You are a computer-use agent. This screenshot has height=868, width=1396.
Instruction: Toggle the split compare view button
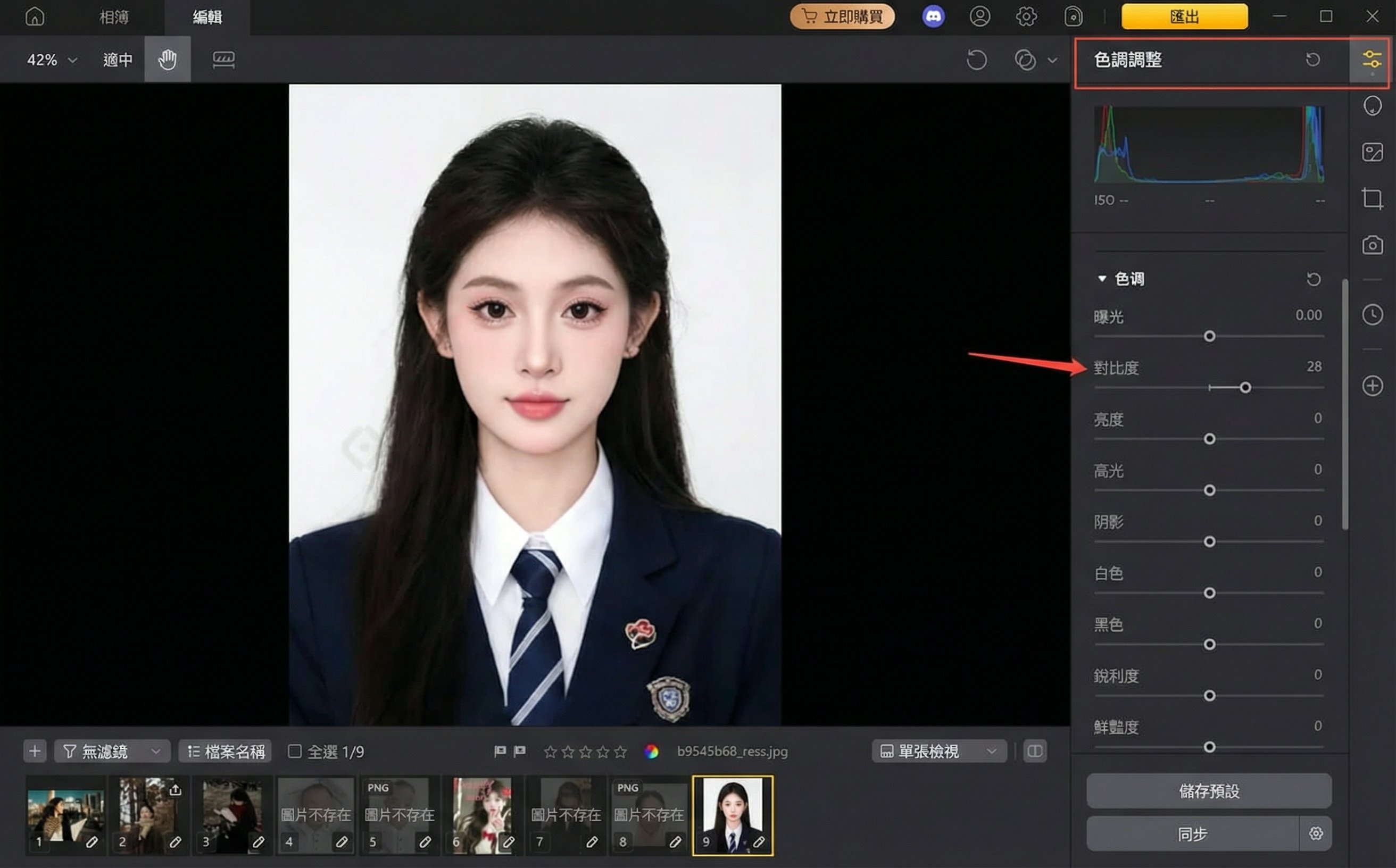click(x=1035, y=751)
